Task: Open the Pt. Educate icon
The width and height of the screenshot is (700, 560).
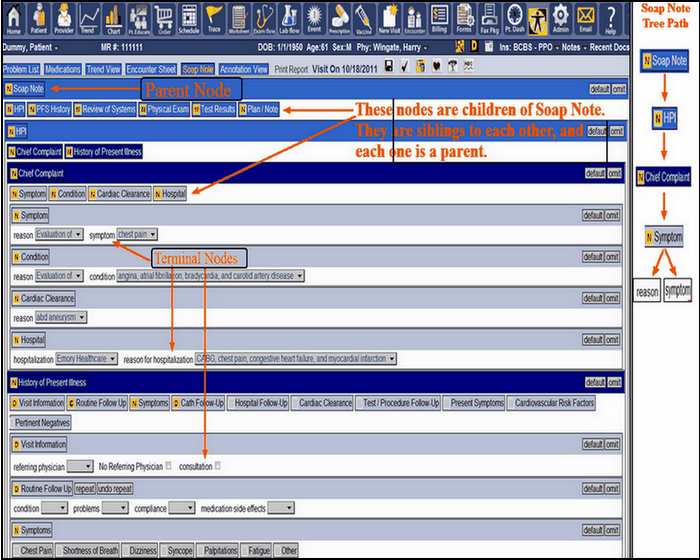Action: click(x=139, y=18)
